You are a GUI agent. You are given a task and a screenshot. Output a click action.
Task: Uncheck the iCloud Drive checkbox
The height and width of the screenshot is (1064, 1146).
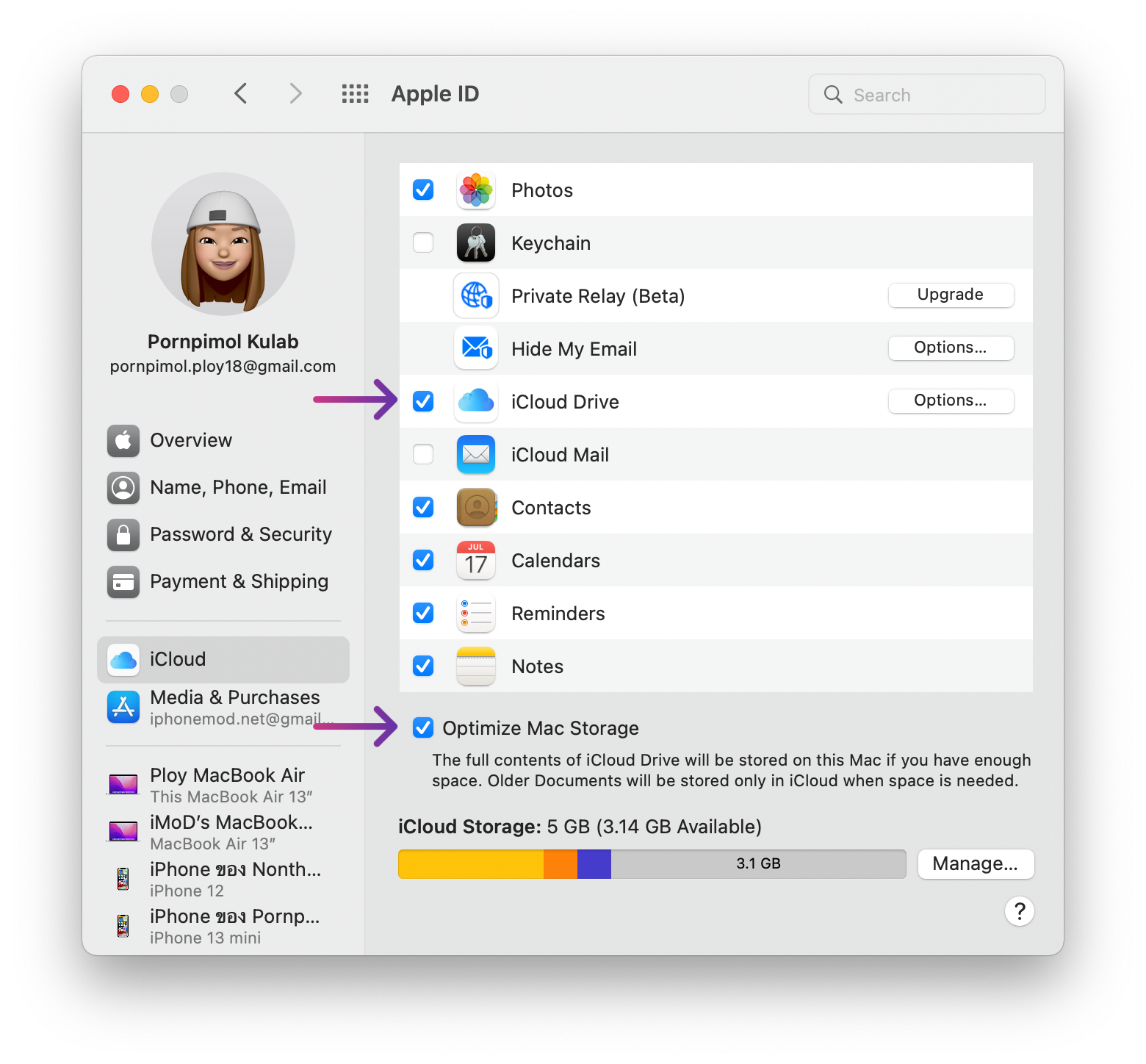[x=423, y=402]
